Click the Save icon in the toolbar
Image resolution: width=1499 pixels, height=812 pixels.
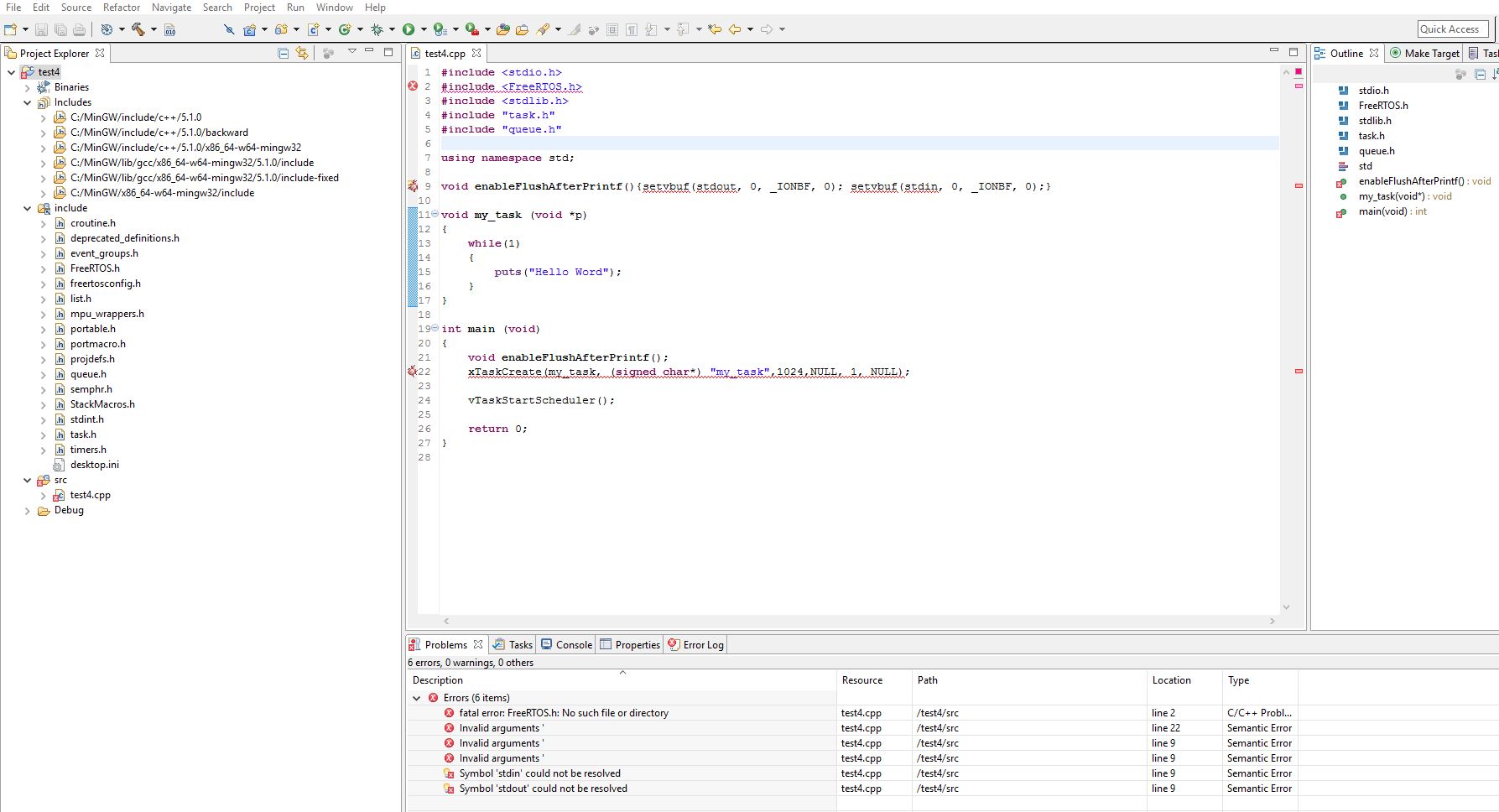(40, 28)
